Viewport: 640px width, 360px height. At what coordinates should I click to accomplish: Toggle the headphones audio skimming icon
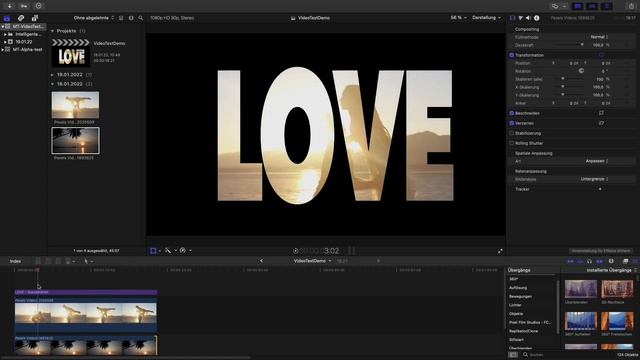[x=589, y=261]
